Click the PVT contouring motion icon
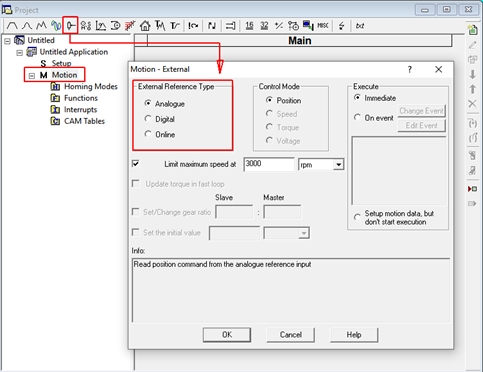The height and width of the screenshot is (372, 483). click(41, 26)
